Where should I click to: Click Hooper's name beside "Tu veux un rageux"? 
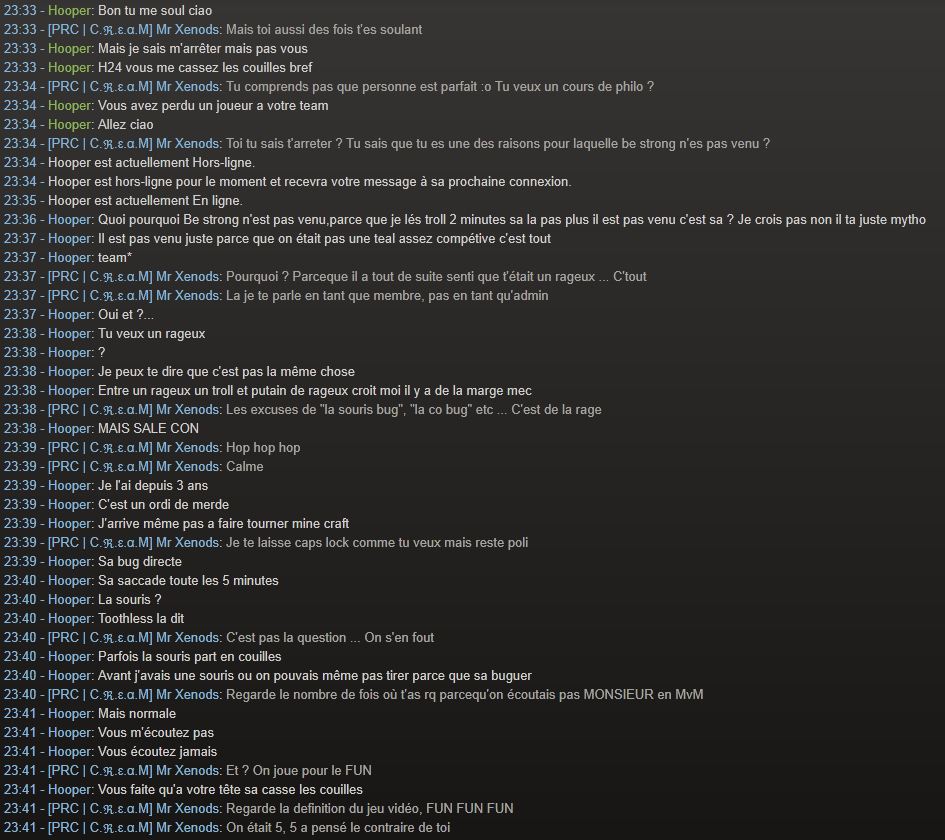[71, 334]
